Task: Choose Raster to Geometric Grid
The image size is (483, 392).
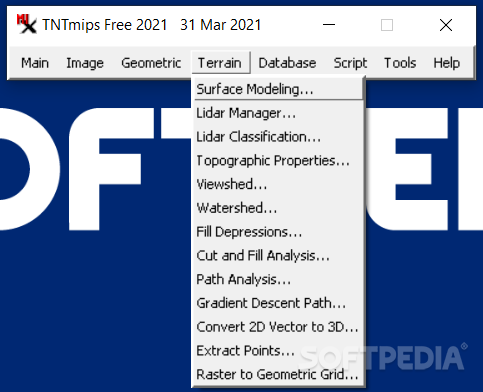Action: point(278,374)
